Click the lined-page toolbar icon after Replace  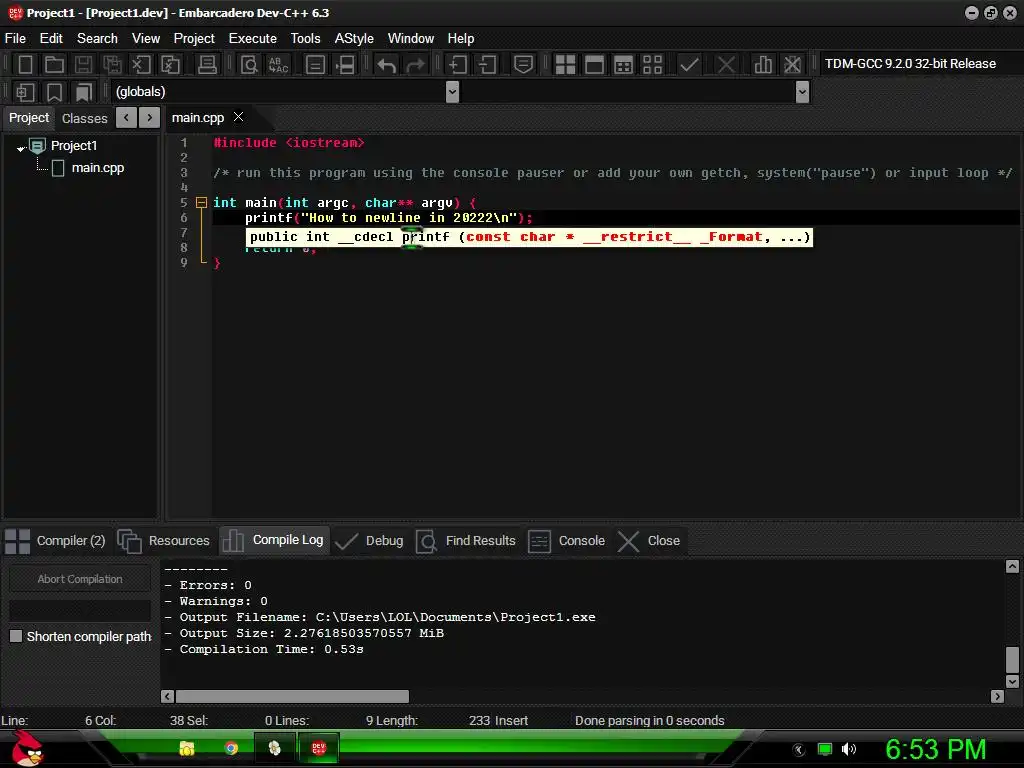(x=315, y=65)
